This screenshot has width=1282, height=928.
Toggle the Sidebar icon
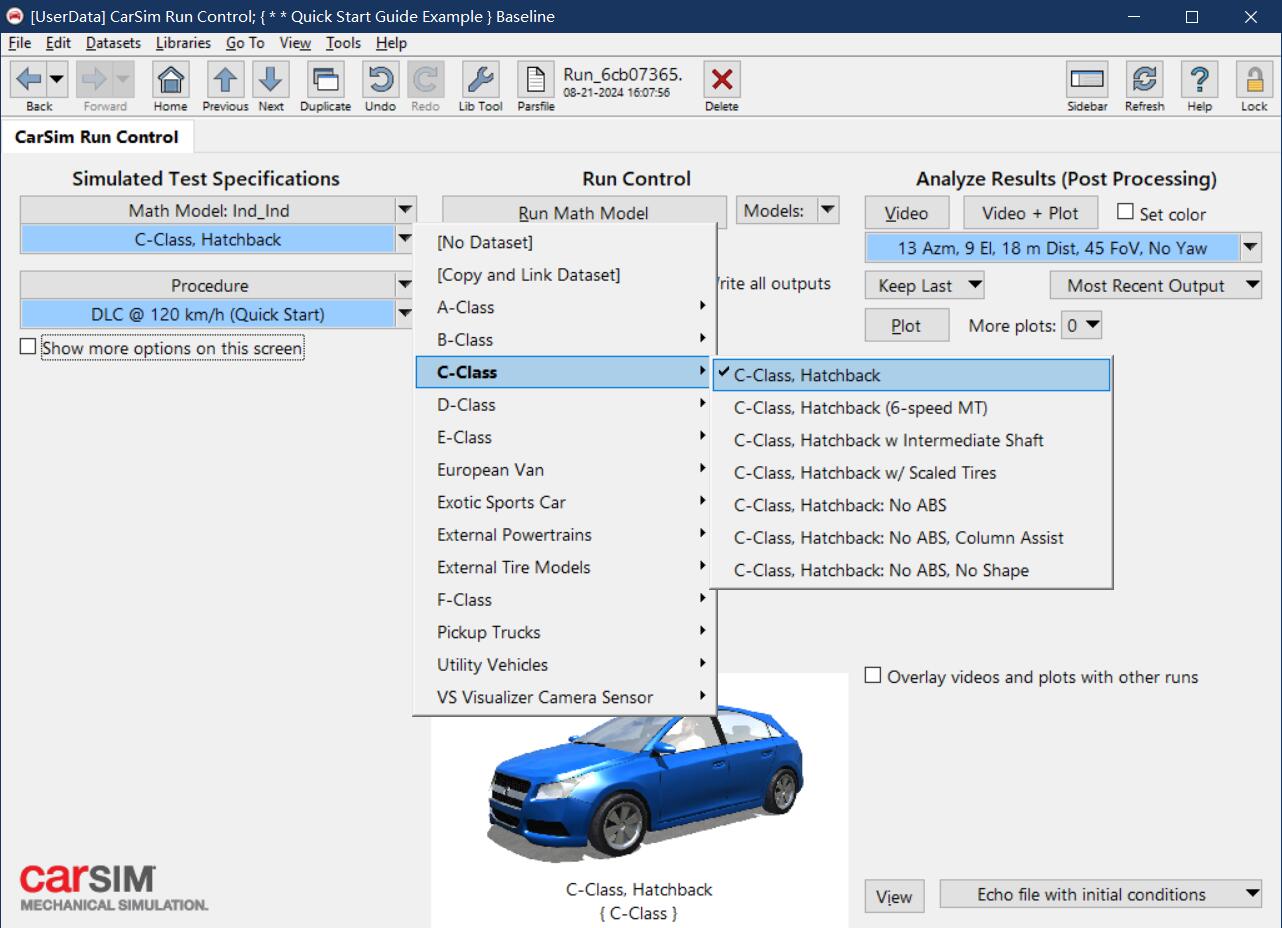pyautogui.click(x=1087, y=79)
